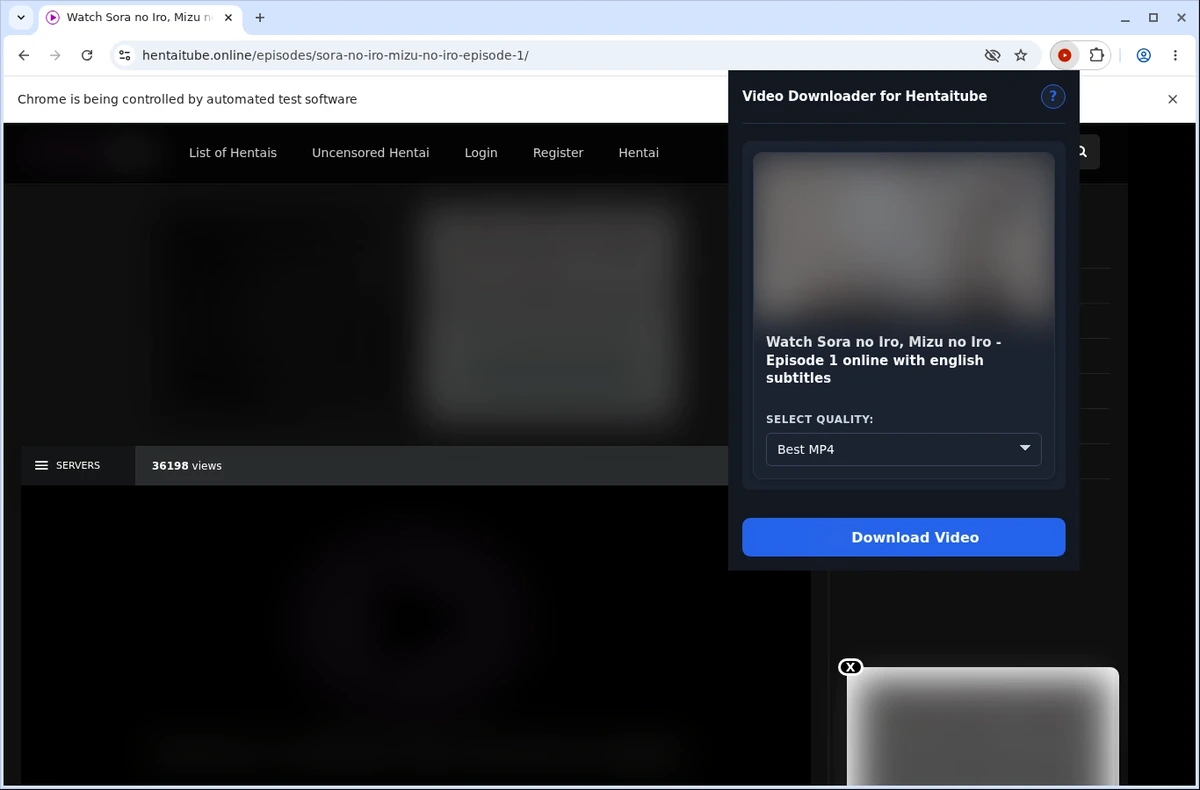Bookmark this page with the star
This screenshot has height=790, width=1200.
(1021, 55)
